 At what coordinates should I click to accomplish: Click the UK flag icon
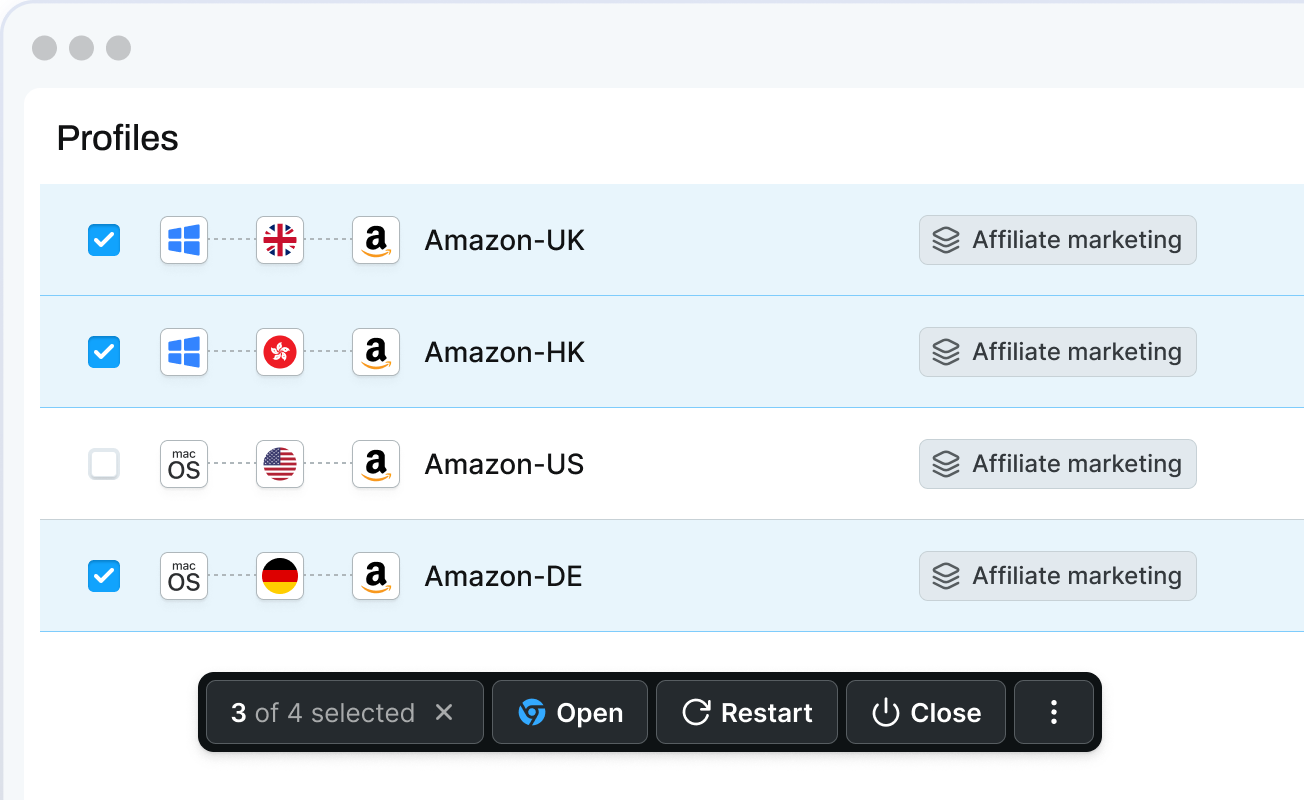coord(280,240)
